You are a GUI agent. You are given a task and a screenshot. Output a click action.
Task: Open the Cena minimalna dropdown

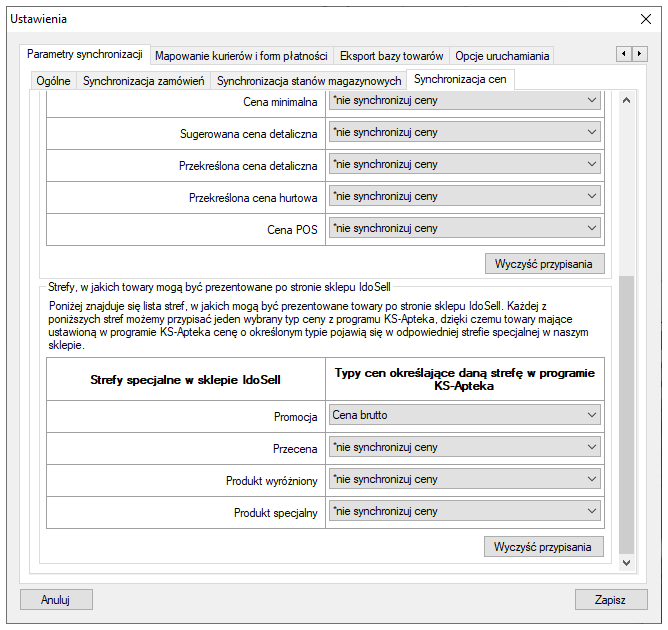(x=465, y=100)
